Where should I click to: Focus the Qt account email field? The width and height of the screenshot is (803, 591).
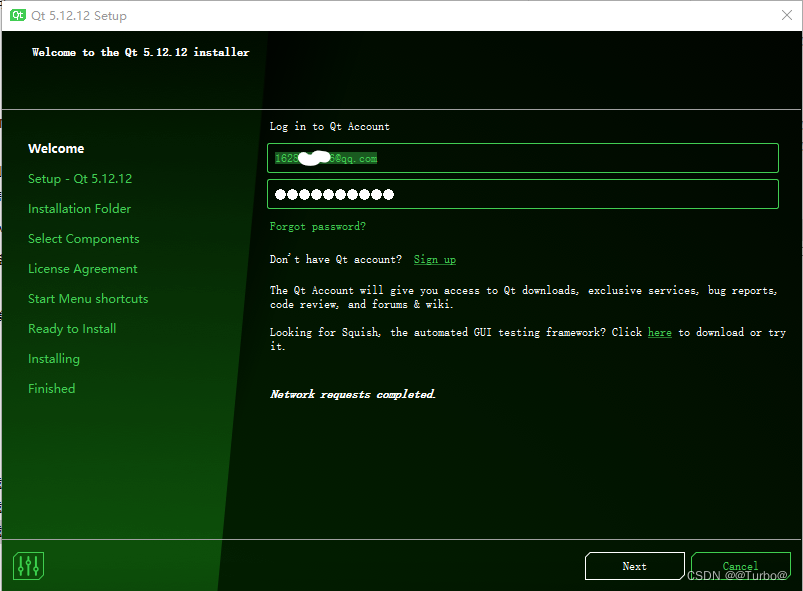(523, 158)
